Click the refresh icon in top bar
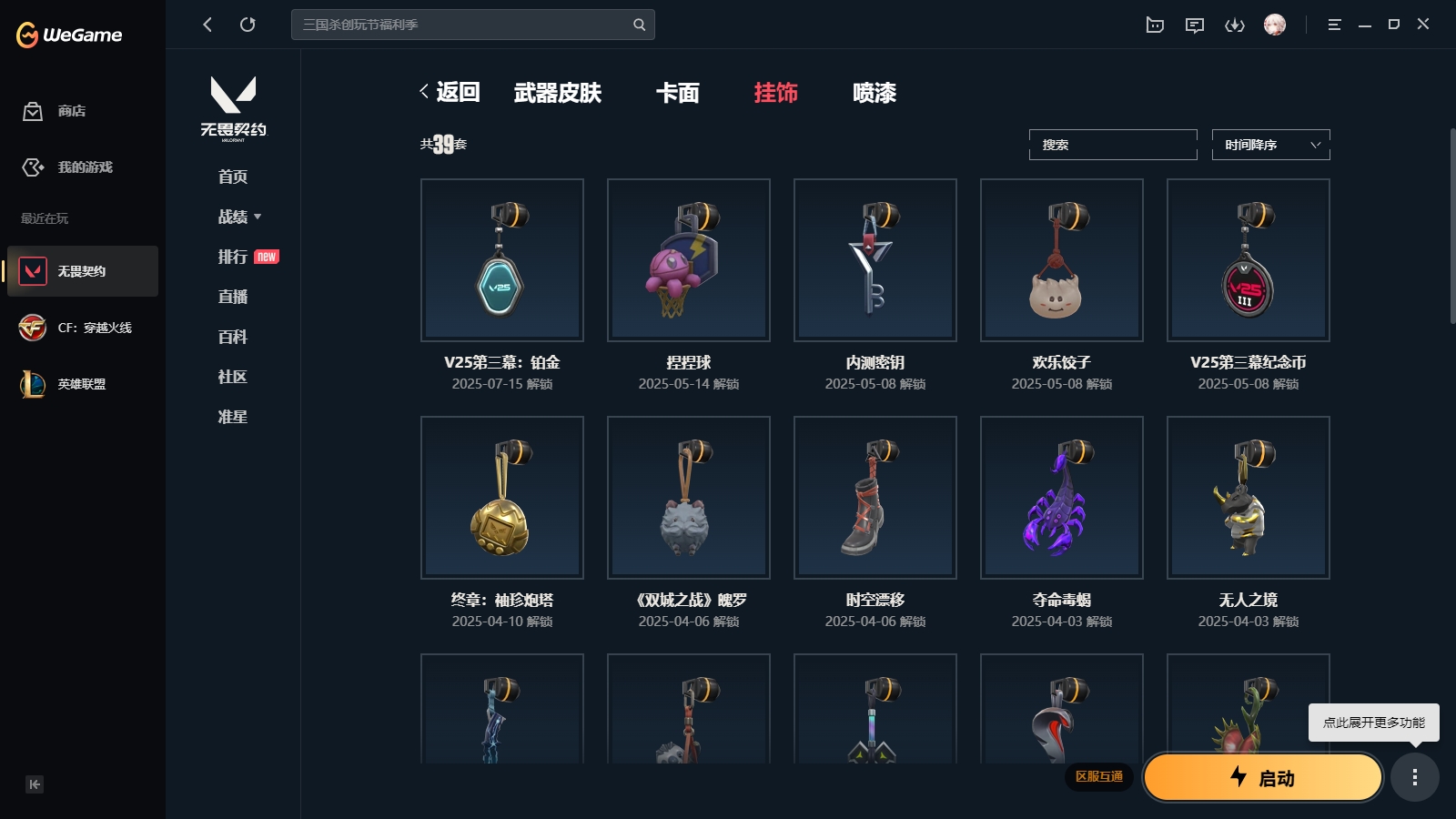1456x819 pixels. click(x=248, y=25)
